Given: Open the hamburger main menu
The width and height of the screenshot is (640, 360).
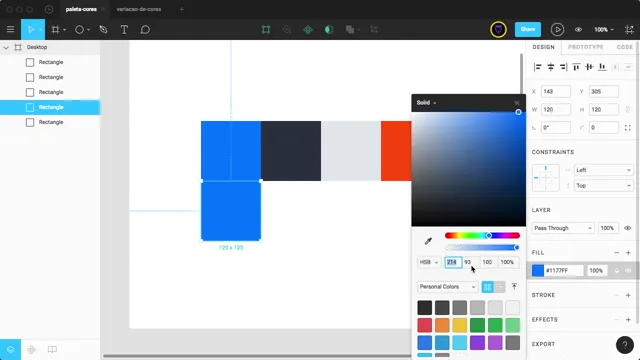Looking at the screenshot, I should click(10, 29).
